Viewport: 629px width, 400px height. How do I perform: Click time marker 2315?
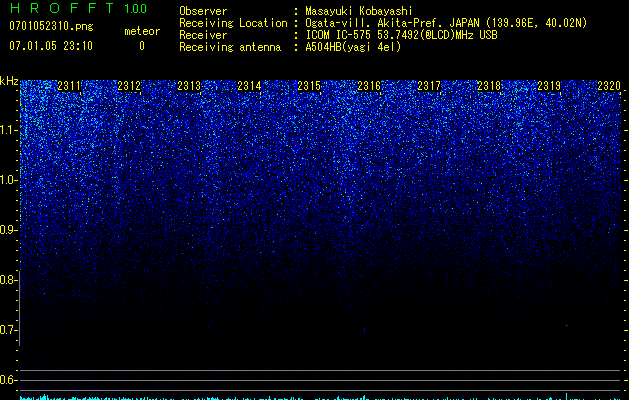point(309,86)
